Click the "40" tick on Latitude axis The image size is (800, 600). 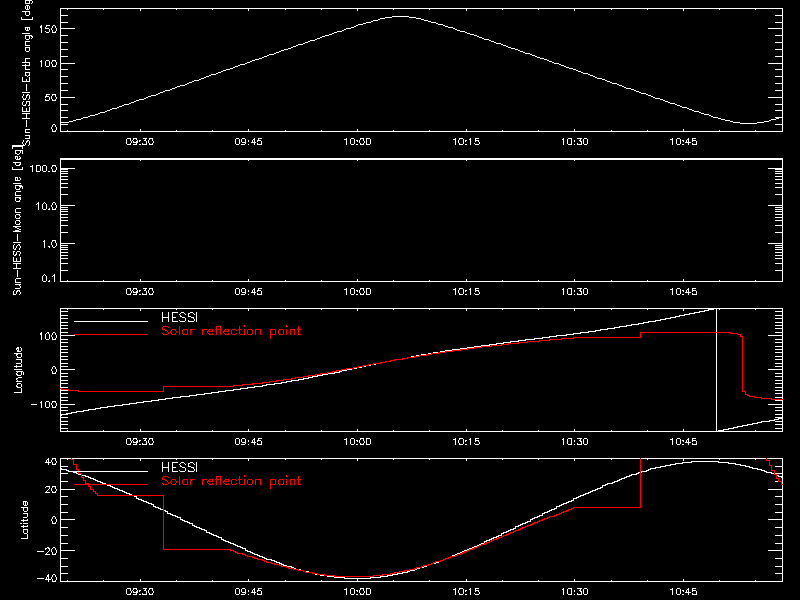coord(51,461)
